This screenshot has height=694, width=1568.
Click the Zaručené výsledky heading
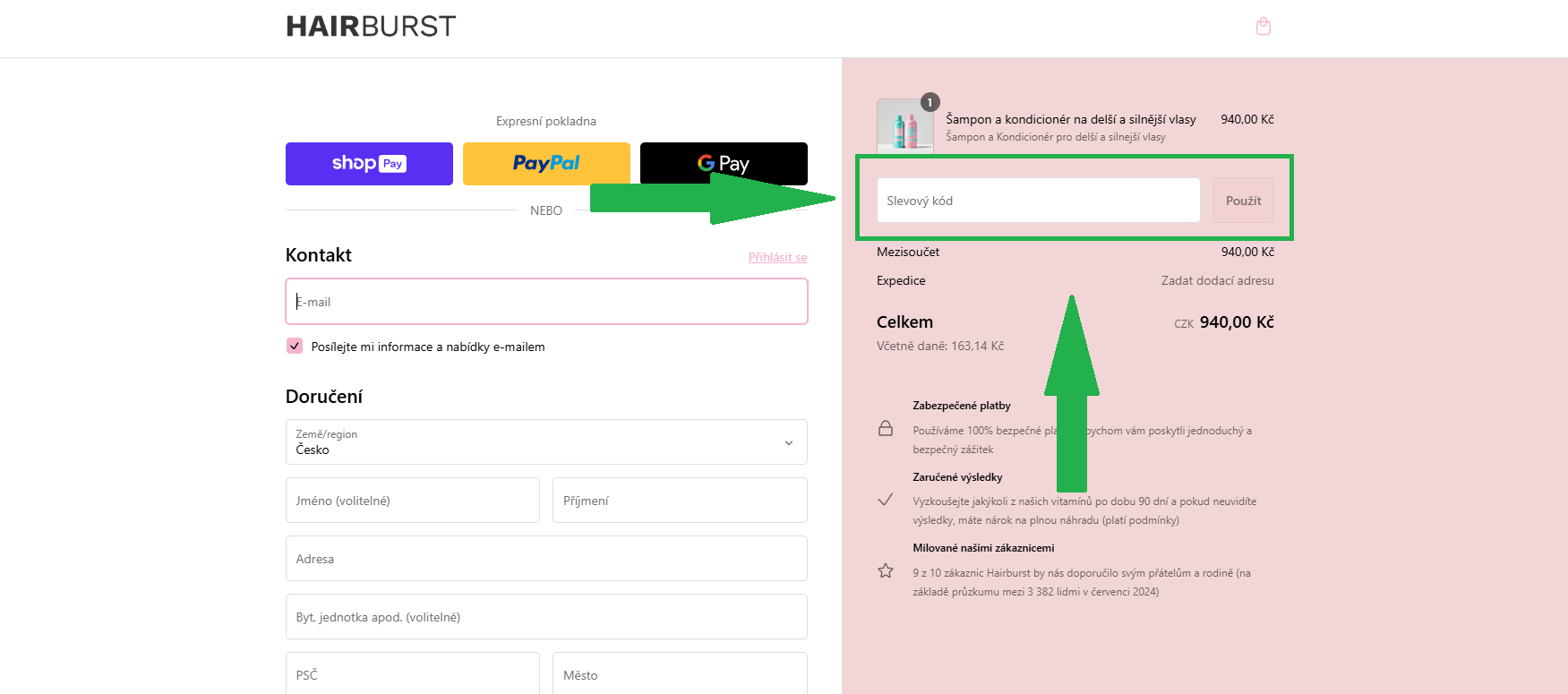[x=957, y=477]
